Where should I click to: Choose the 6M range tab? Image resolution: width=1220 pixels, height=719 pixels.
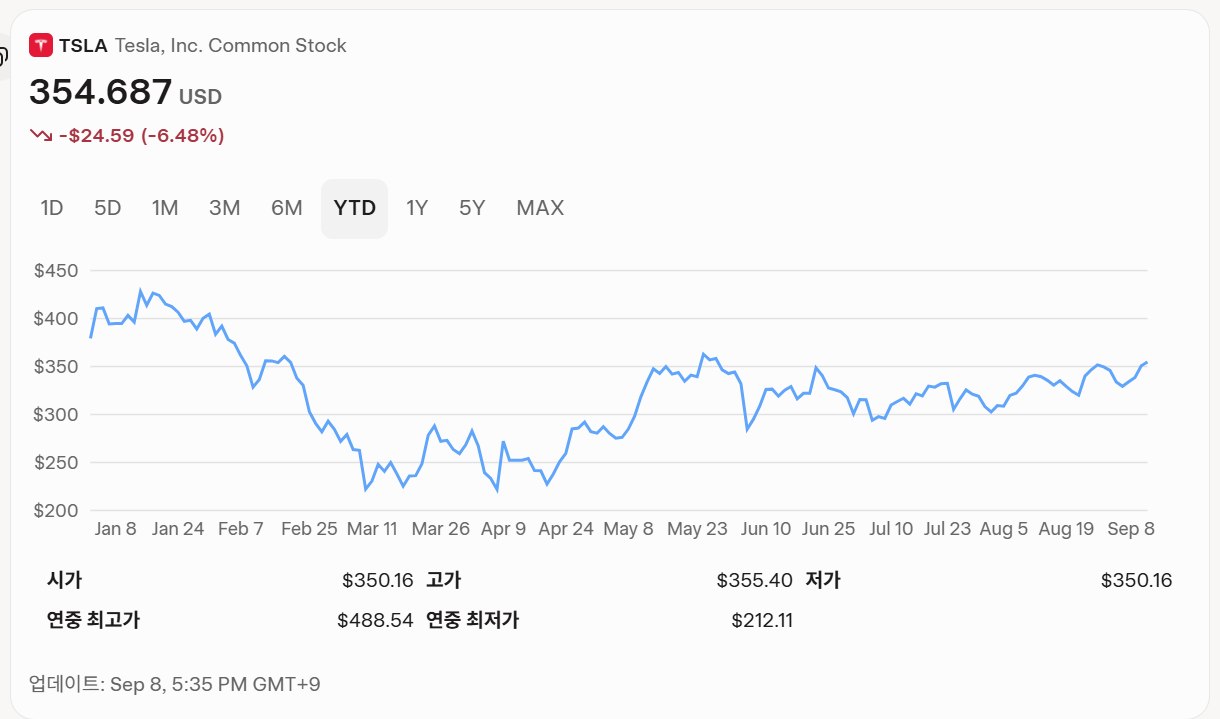click(x=286, y=208)
